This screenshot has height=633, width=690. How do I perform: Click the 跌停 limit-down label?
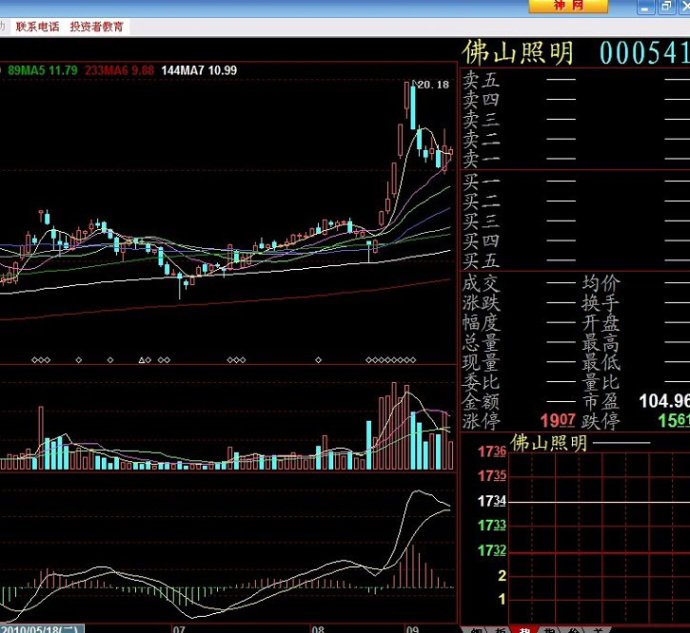601,421
